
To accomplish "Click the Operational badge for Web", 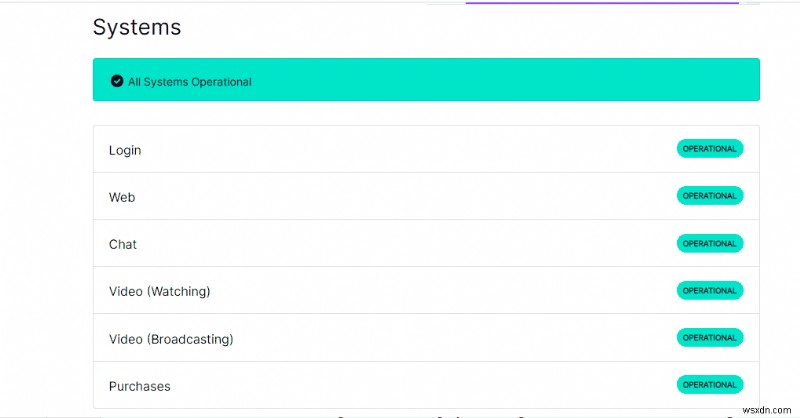I will tap(709, 196).
